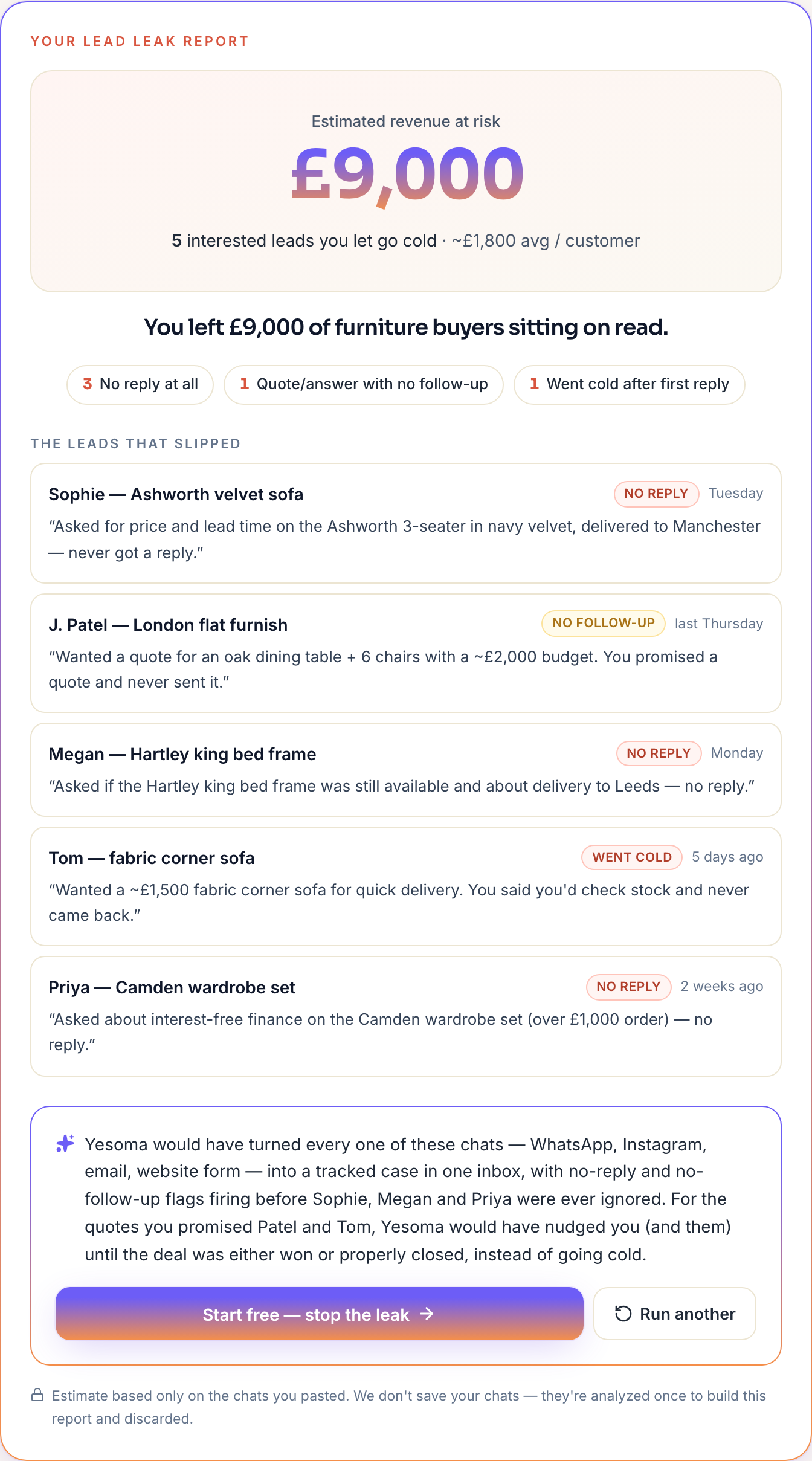Select the No reply at all chip
This screenshot has height=1461, width=812.
tap(140, 384)
